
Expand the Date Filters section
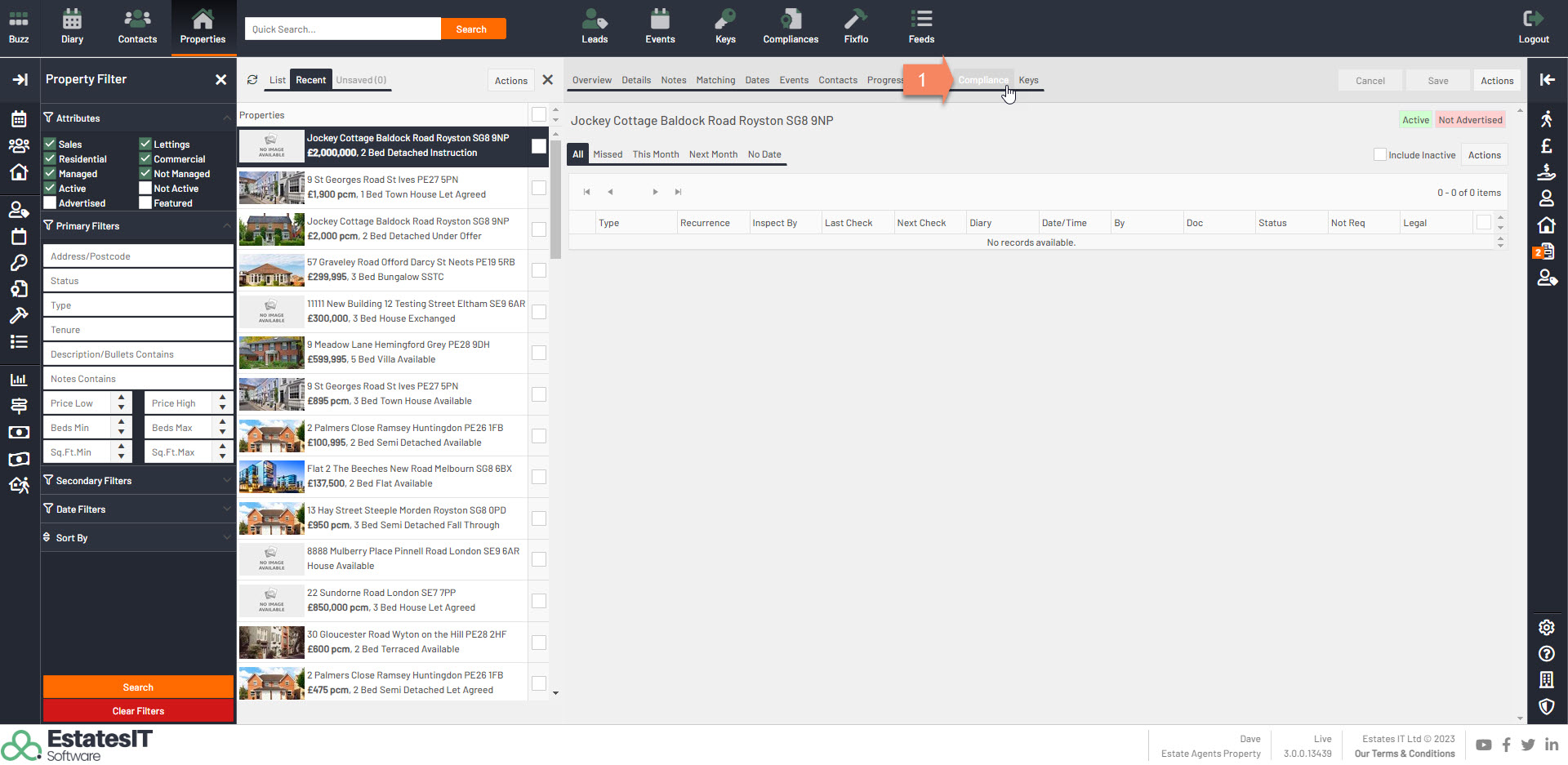click(137, 509)
